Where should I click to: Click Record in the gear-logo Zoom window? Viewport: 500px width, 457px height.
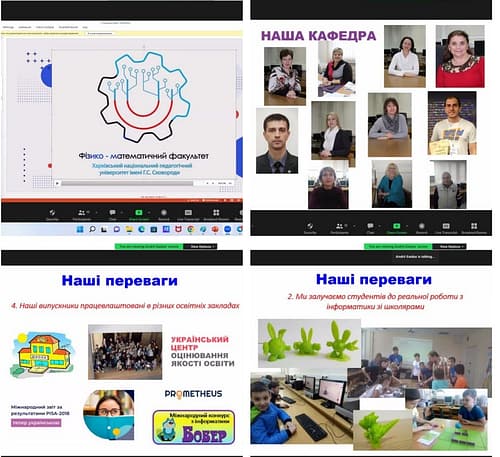point(164,215)
